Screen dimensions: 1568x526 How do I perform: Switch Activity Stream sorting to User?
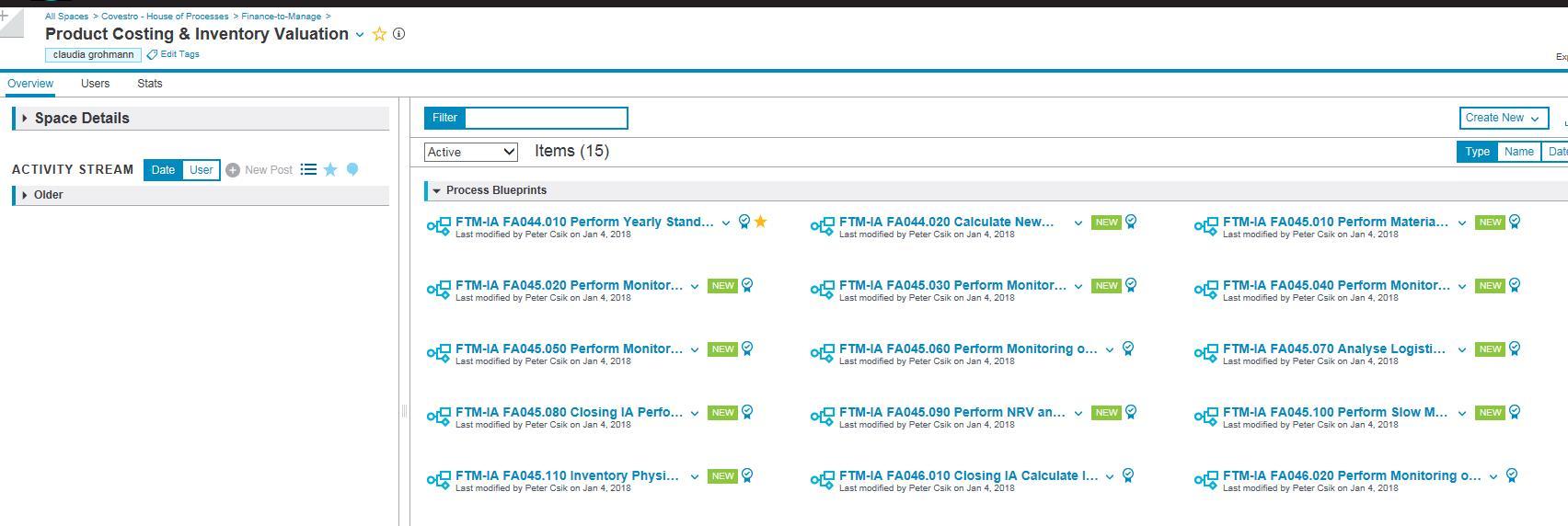pos(201,170)
